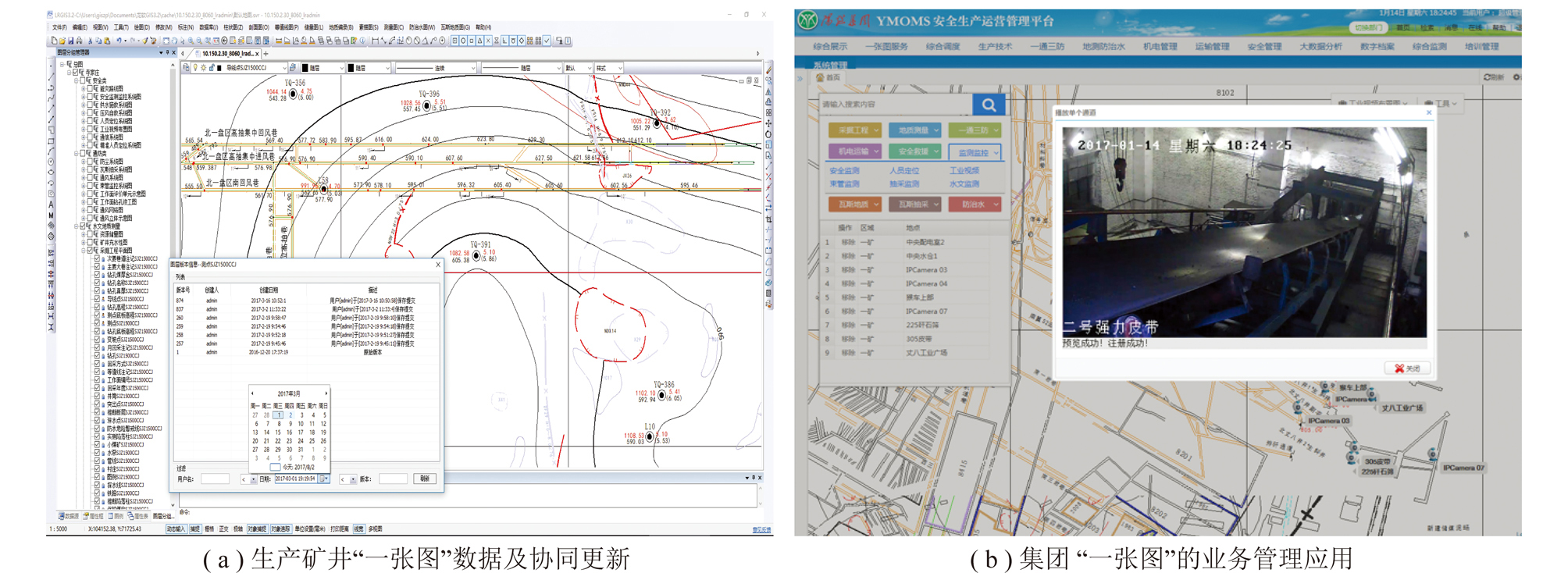This screenshot has height=573, width=1568.
Task: Open the date picker dropdown in filter row
Action: 324,479
